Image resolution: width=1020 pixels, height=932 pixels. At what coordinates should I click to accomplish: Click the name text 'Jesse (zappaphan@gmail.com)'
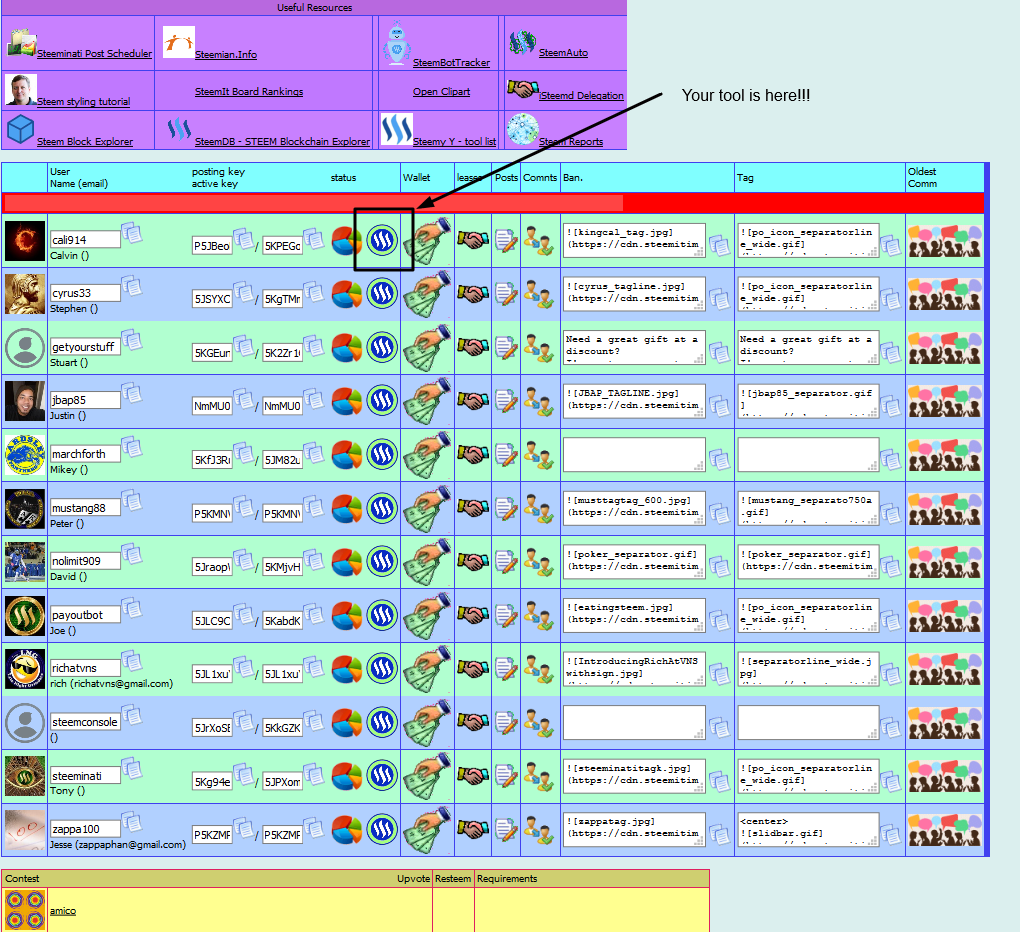[x=118, y=845]
